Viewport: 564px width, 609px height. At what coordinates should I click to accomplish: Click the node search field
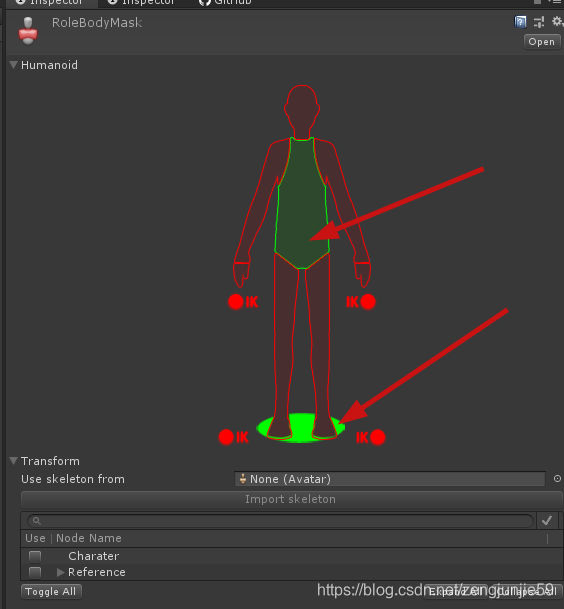pyautogui.click(x=280, y=521)
